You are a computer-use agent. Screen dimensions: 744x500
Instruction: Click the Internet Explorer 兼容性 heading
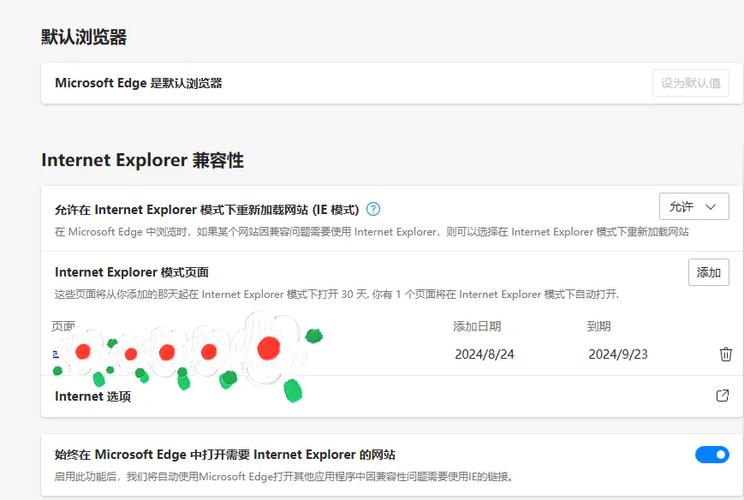[x=142, y=160]
